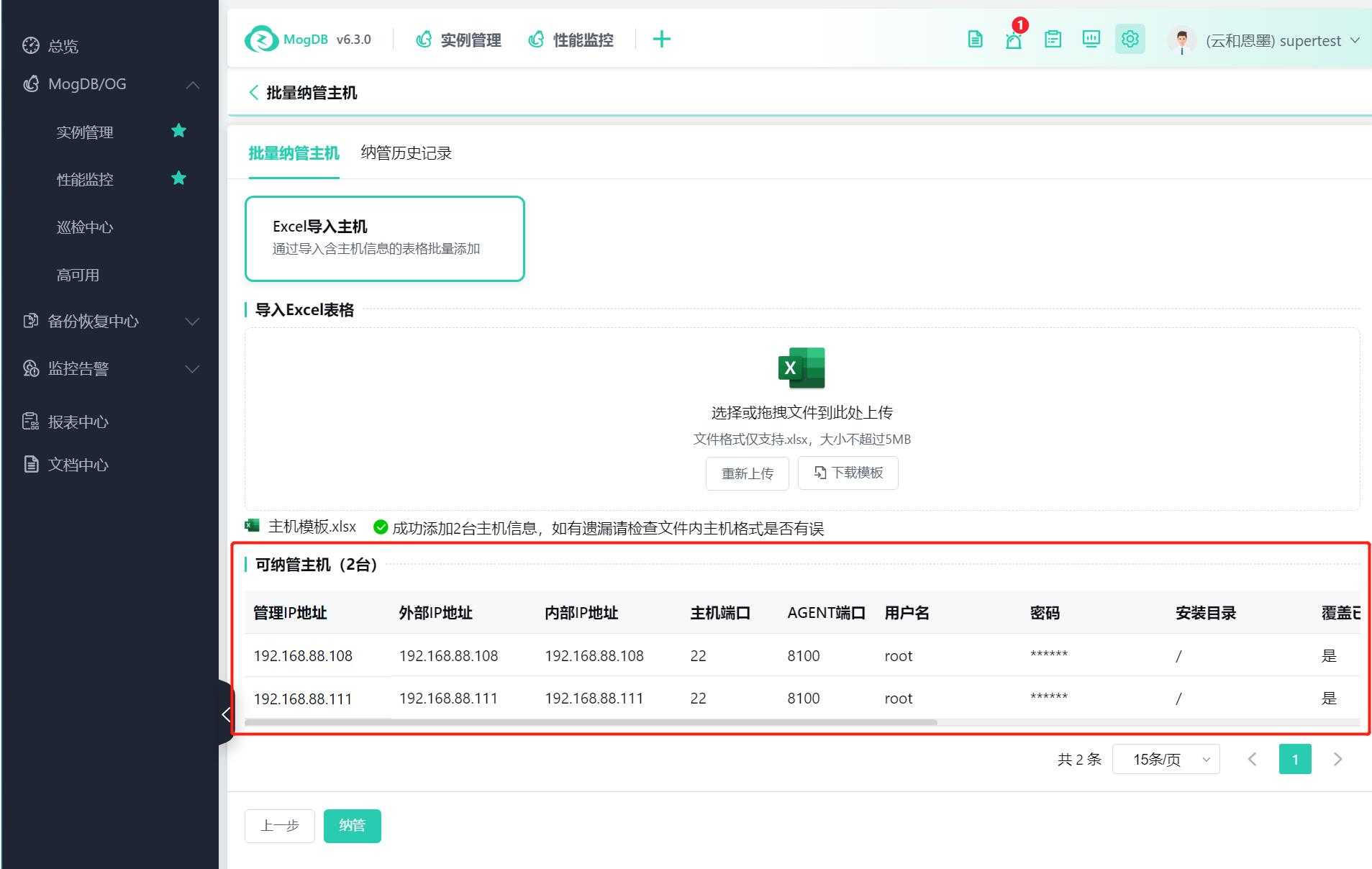Expand the 监控告警 sidebar group

click(192, 369)
